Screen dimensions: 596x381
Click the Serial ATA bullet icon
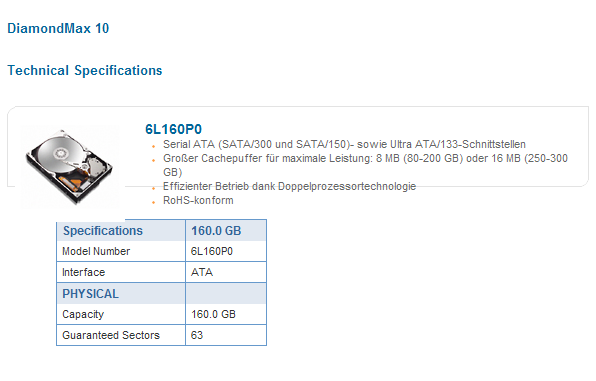tap(154, 146)
